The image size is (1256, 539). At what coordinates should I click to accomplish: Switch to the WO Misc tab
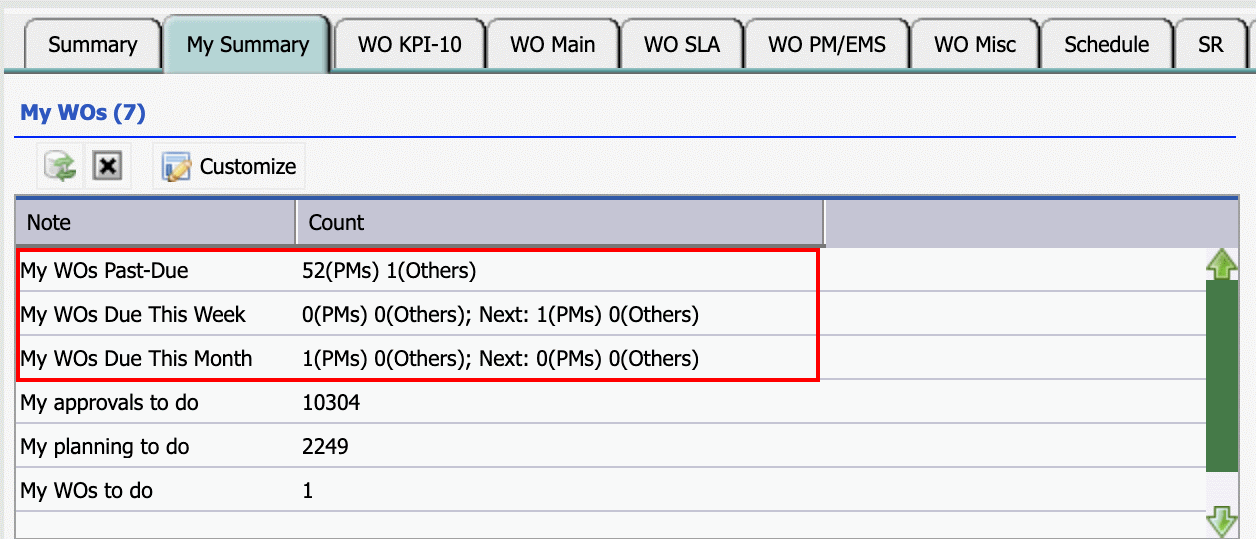pos(975,45)
